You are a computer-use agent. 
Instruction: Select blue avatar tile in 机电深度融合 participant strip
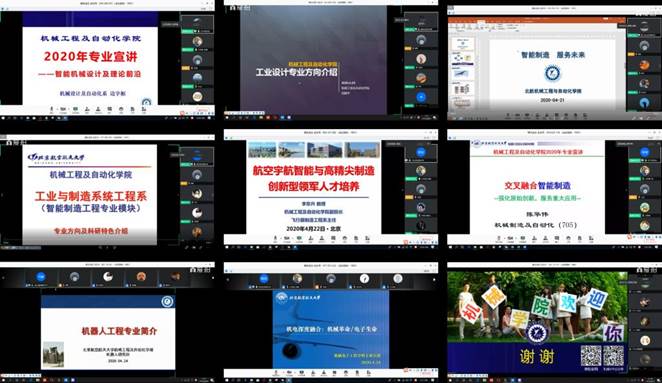263,279
